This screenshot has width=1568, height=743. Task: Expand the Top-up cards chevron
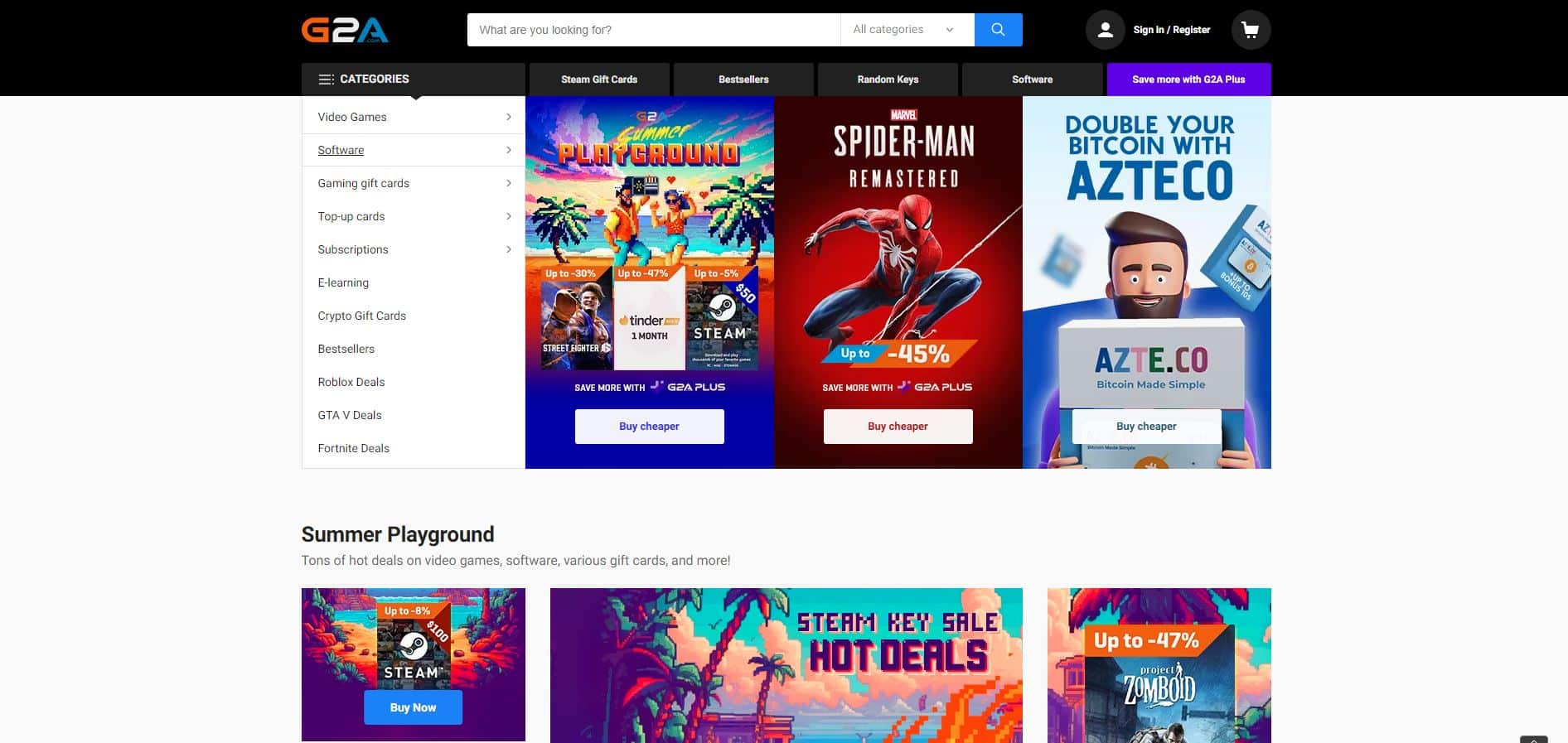click(x=508, y=216)
